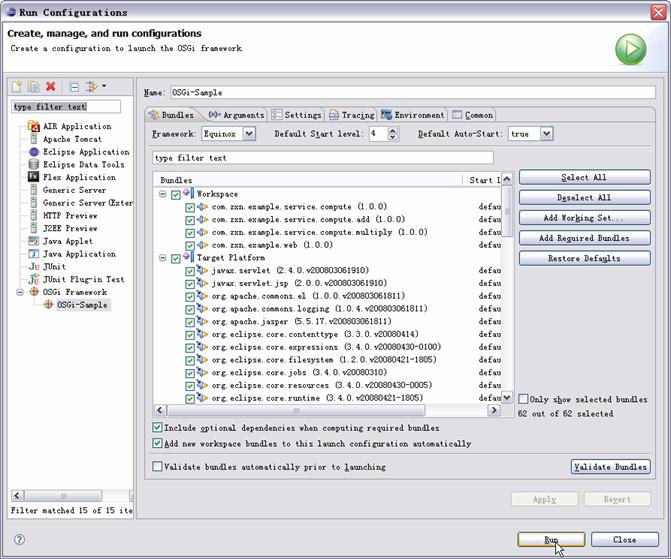Open the help question mark icon
Viewport: 671px width, 559px height.
pyautogui.click(x=19, y=539)
